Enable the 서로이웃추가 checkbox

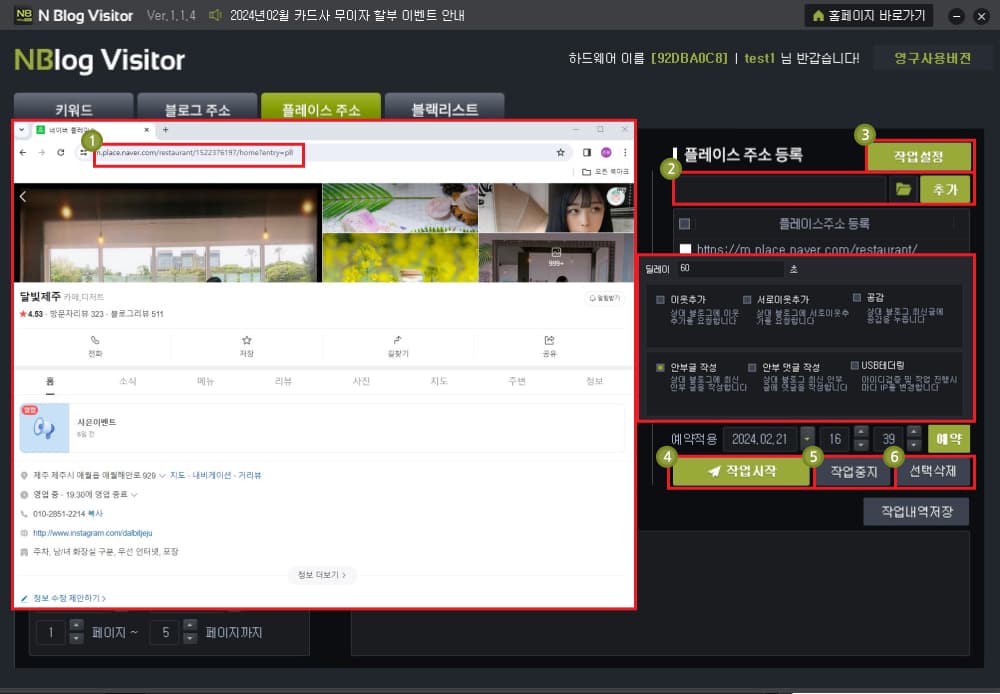point(747,300)
